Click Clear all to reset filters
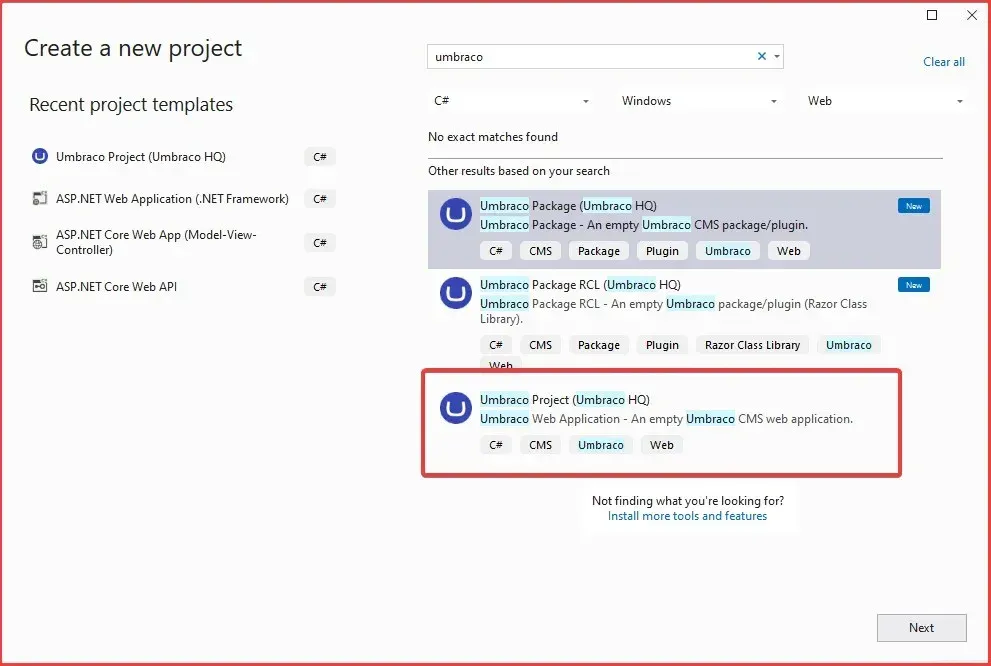 943,61
